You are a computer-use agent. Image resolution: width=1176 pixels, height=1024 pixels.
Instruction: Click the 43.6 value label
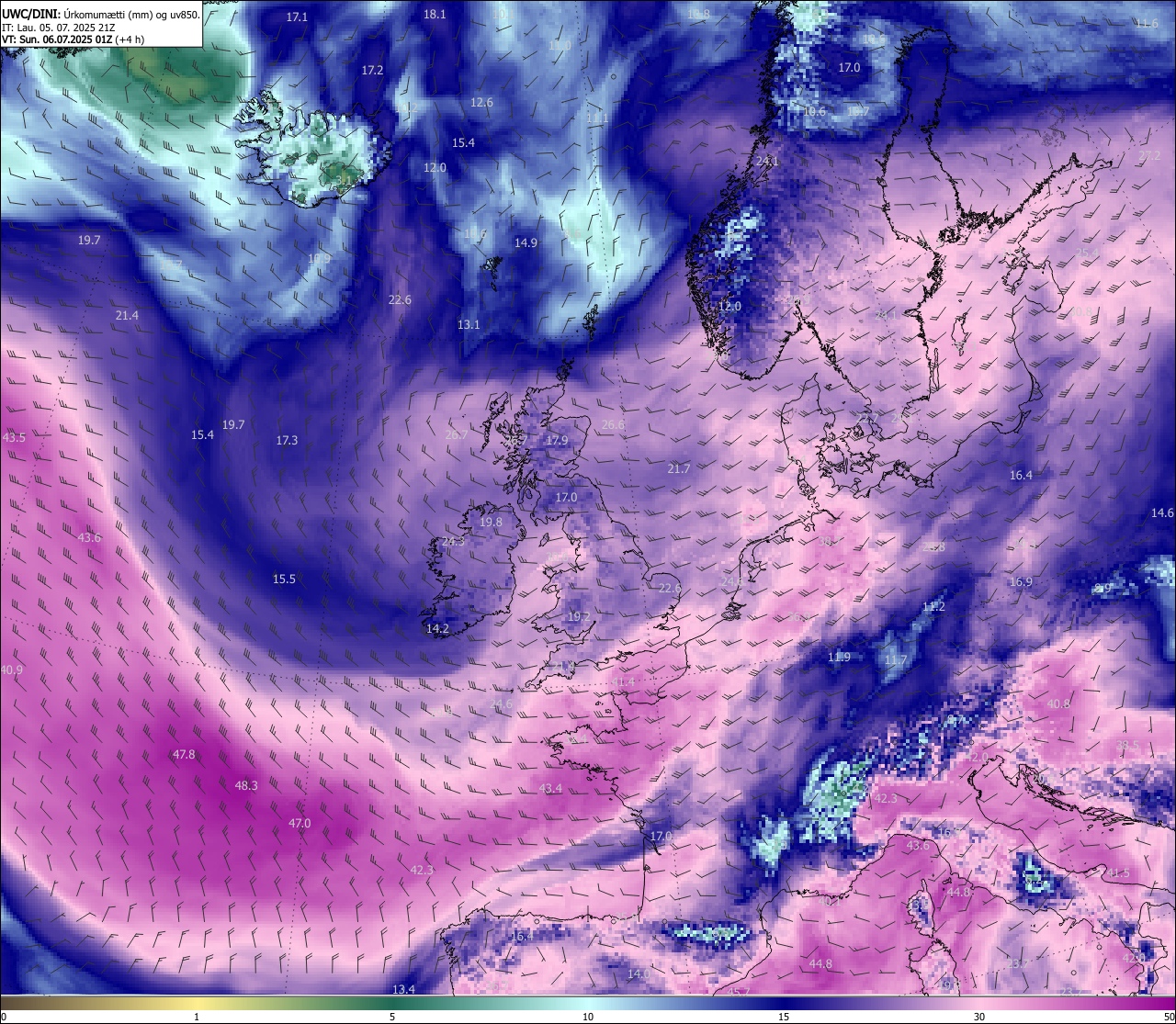click(89, 538)
